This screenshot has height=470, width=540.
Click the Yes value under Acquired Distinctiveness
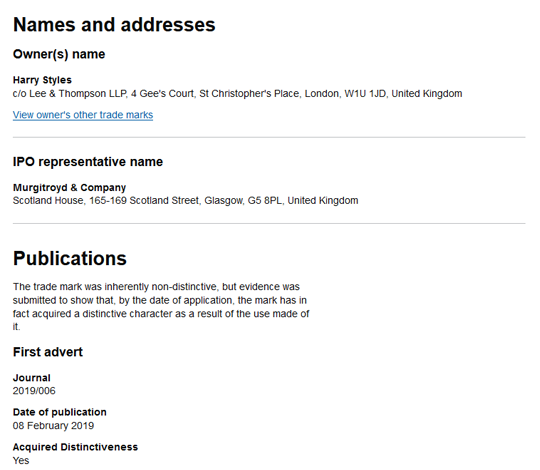coord(21,460)
